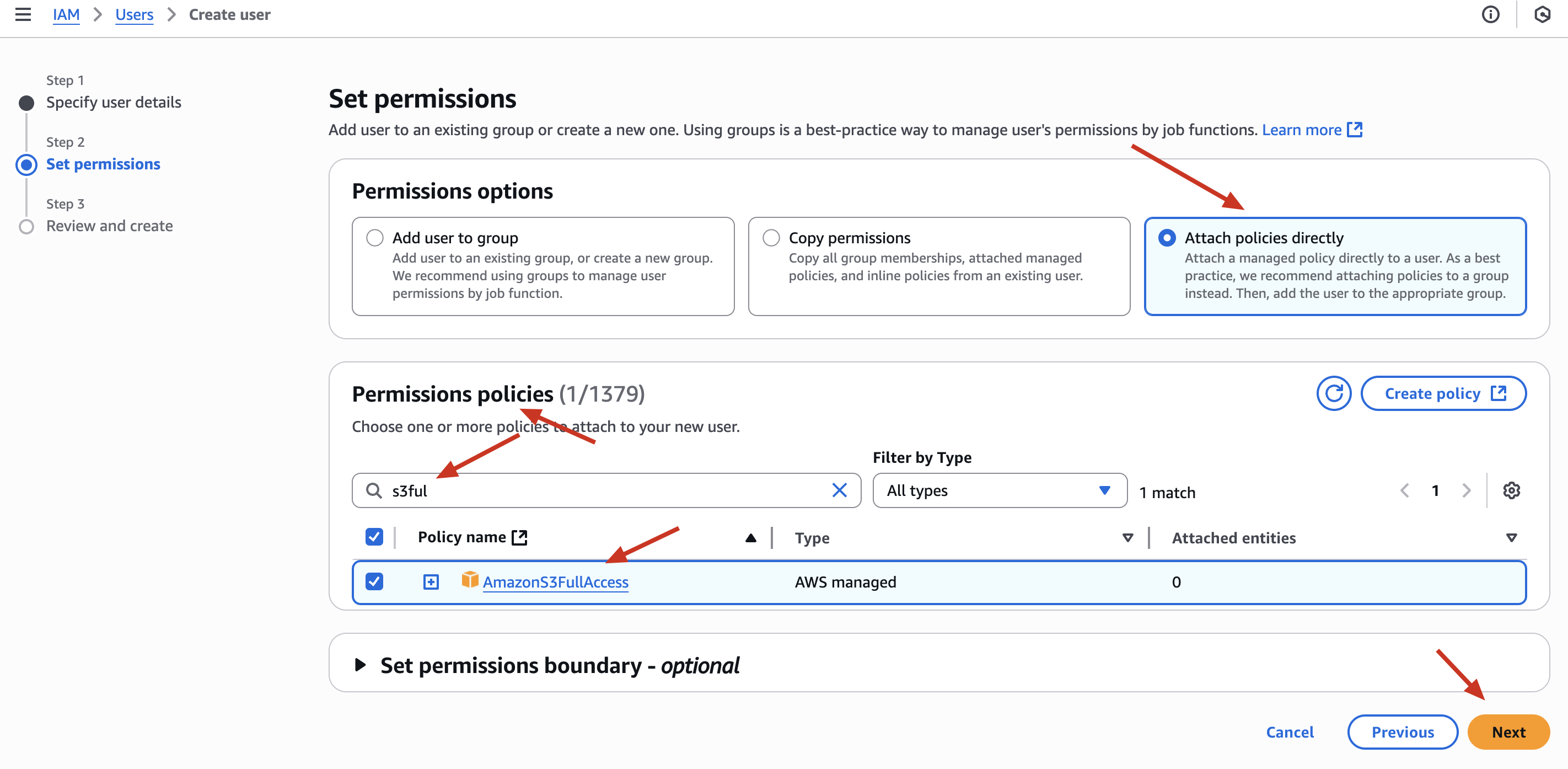The image size is (1568, 769).
Task: Uncheck the AmazonS3FullAccess row checkbox
Action: [x=374, y=581]
